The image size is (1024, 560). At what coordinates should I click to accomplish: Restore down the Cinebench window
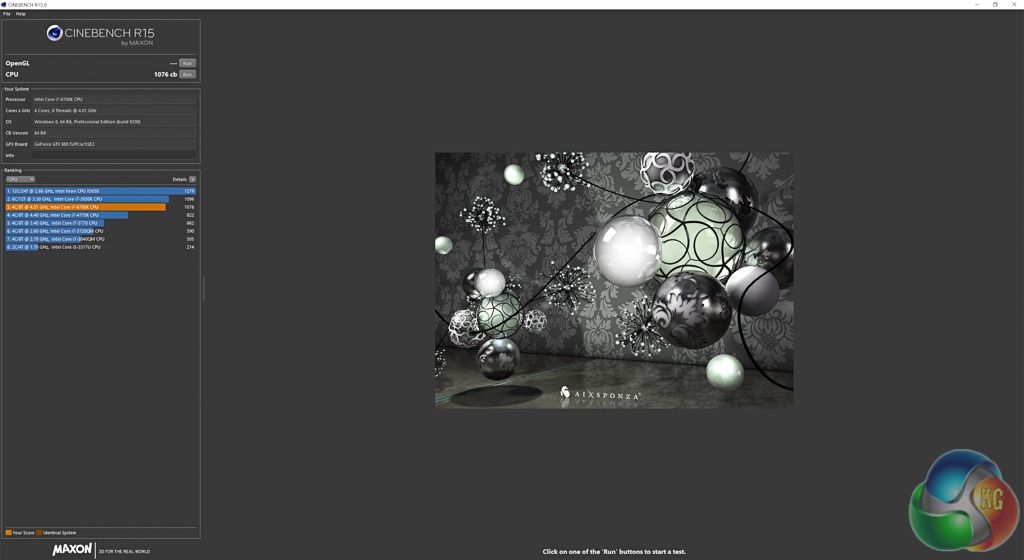pos(995,5)
